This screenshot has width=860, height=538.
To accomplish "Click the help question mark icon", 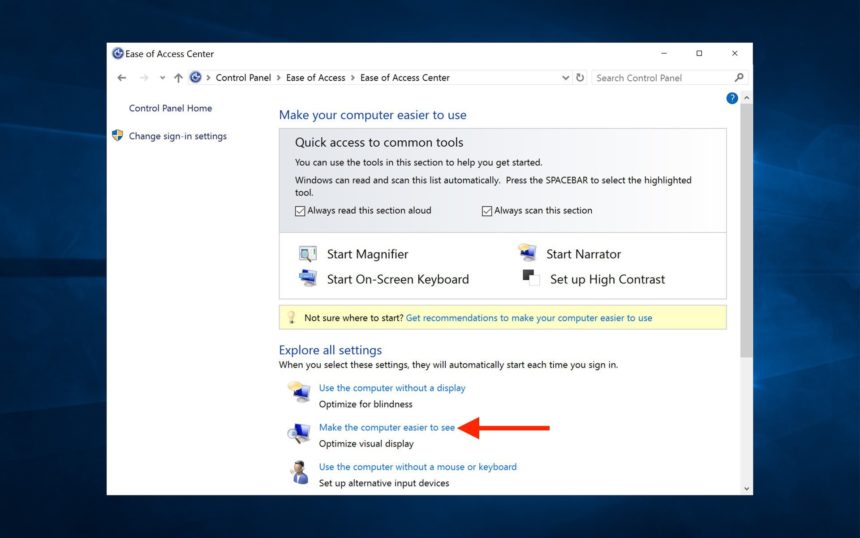I will [732, 98].
